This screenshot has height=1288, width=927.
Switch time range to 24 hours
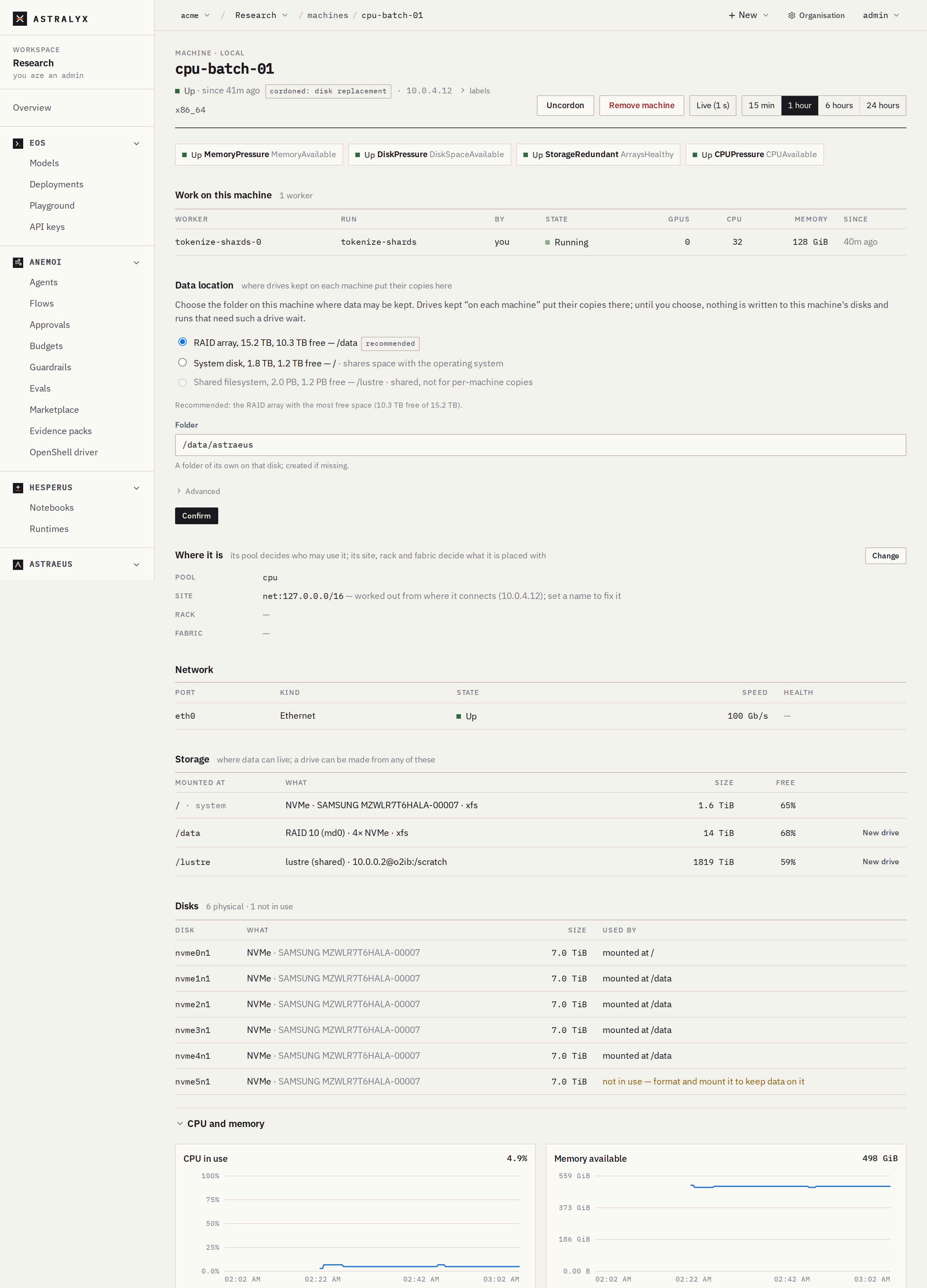(x=882, y=106)
